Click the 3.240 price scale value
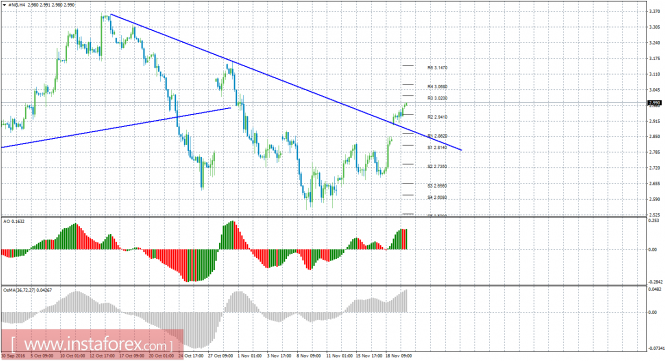This screenshot has height=361, width=665. coord(654,43)
